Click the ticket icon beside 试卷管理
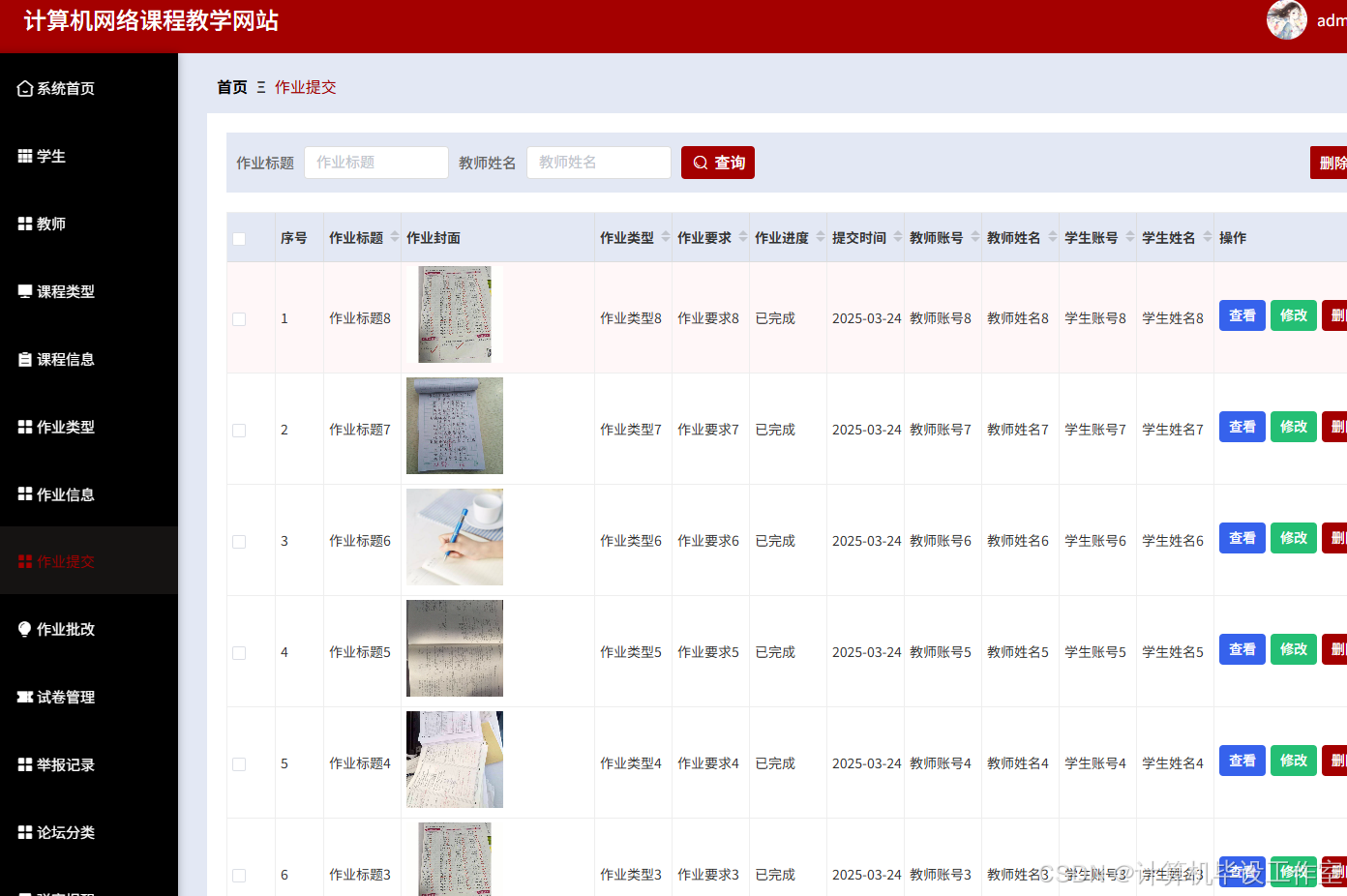1347x896 pixels. click(x=25, y=697)
